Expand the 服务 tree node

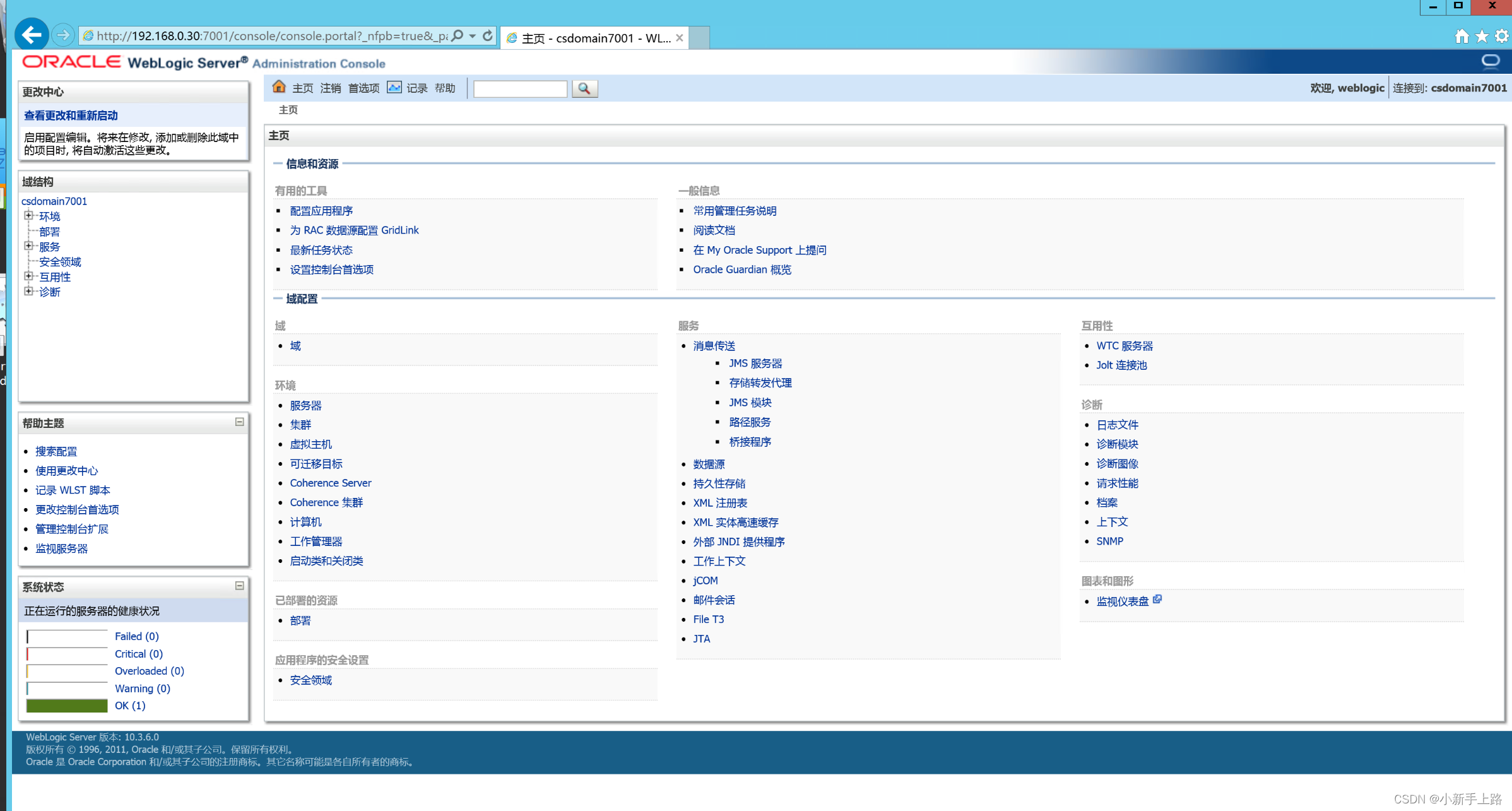[28, 246]
